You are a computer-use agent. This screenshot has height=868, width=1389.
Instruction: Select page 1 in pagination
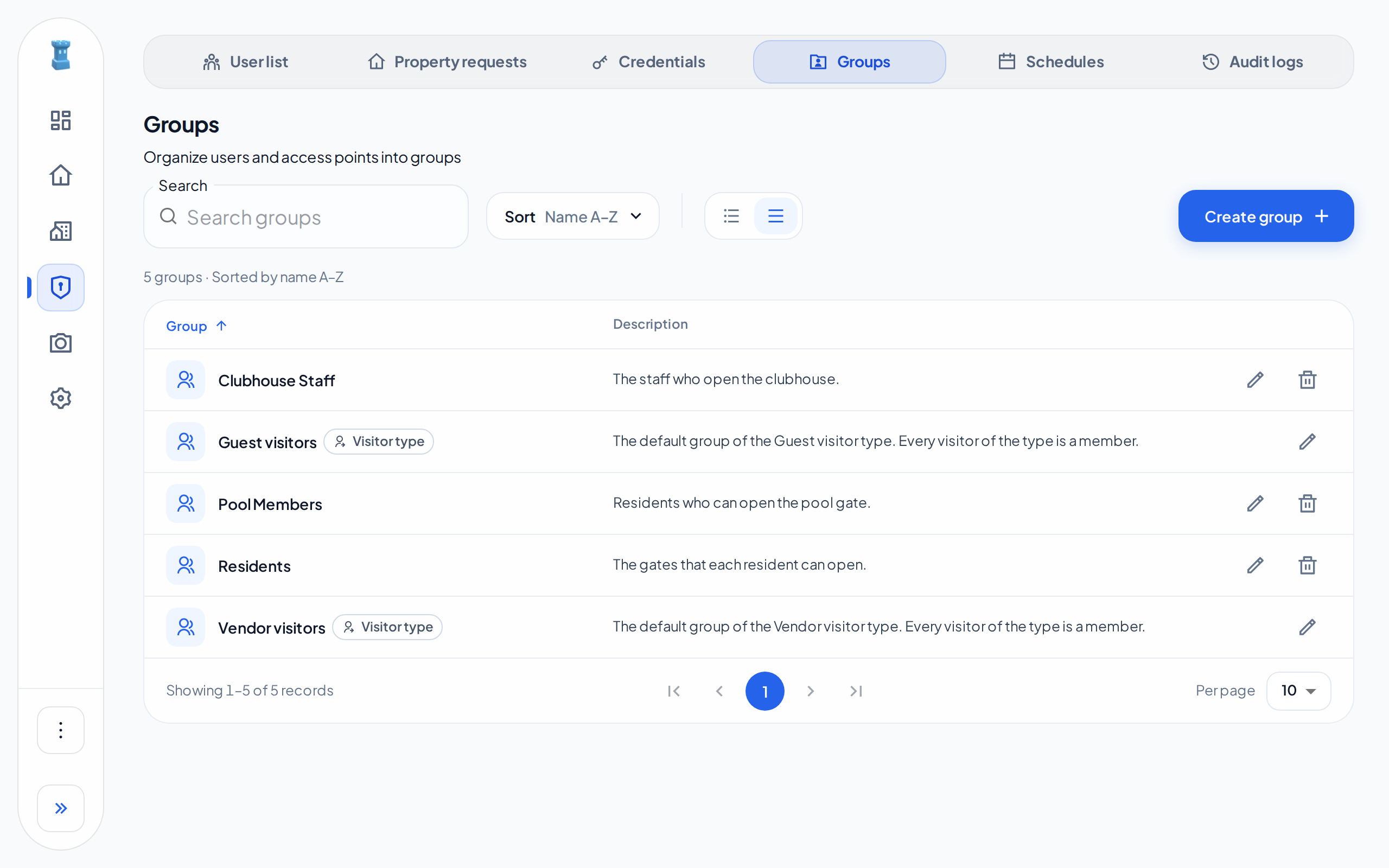(764, 691)
